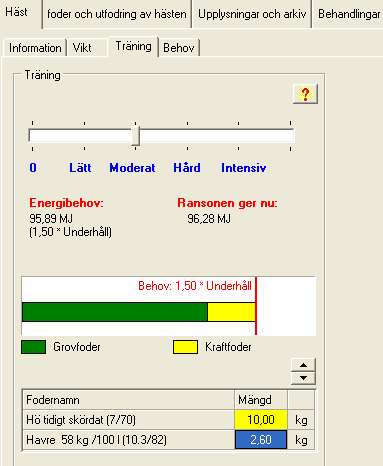Click the Fodernamn column header
Viewport: 383px width, 466px height.
128,400
